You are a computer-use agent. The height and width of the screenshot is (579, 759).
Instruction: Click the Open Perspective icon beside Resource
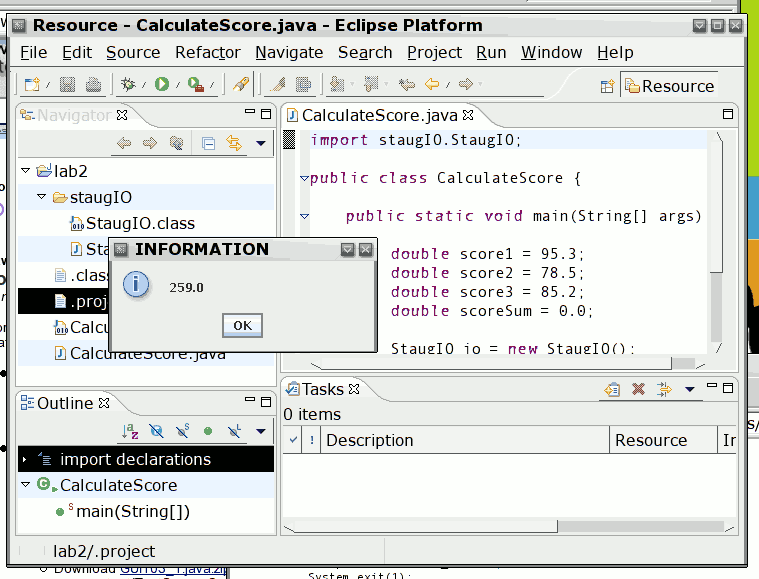tap(606, 86)
